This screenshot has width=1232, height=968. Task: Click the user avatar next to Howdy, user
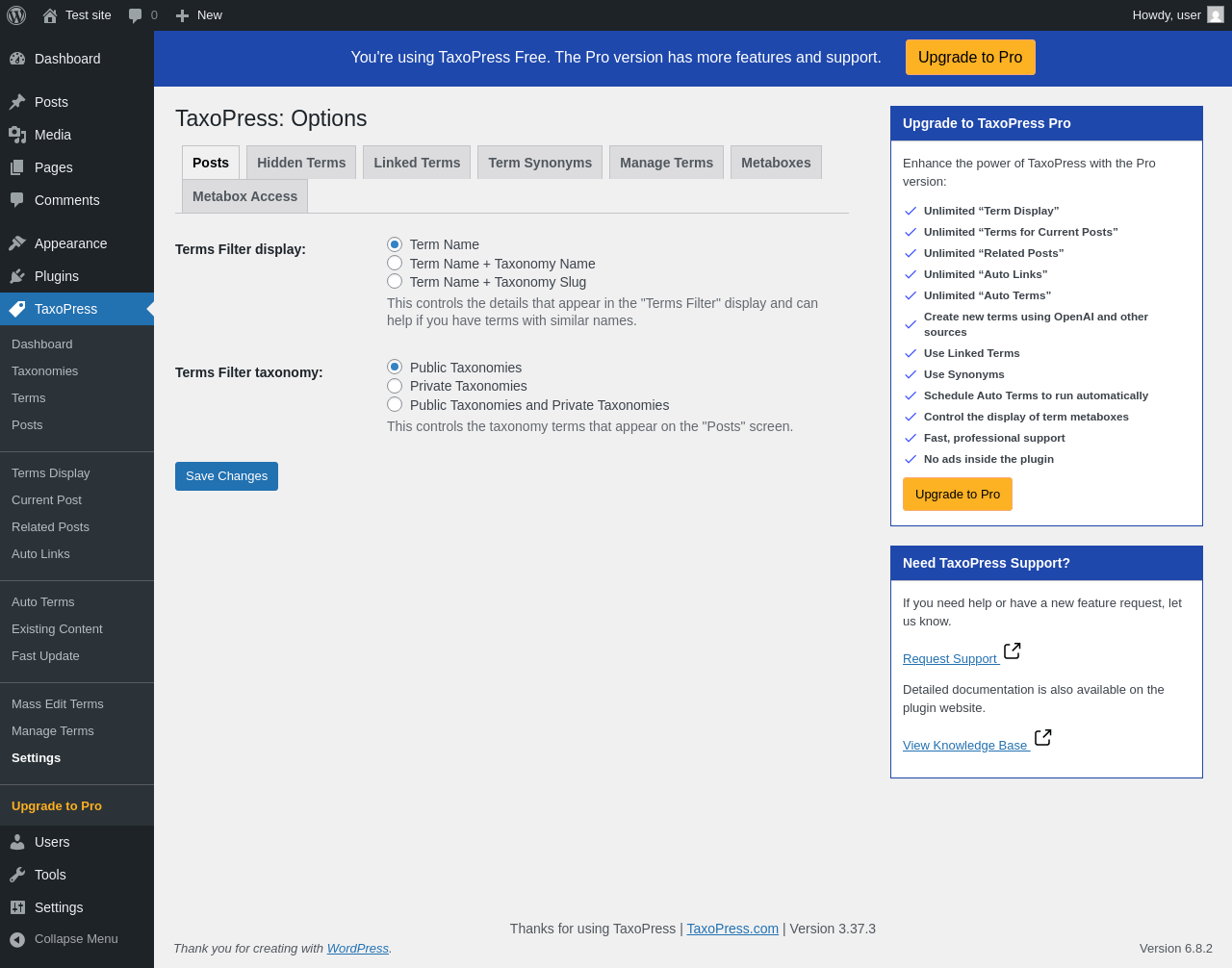(x=1216, y=14)
